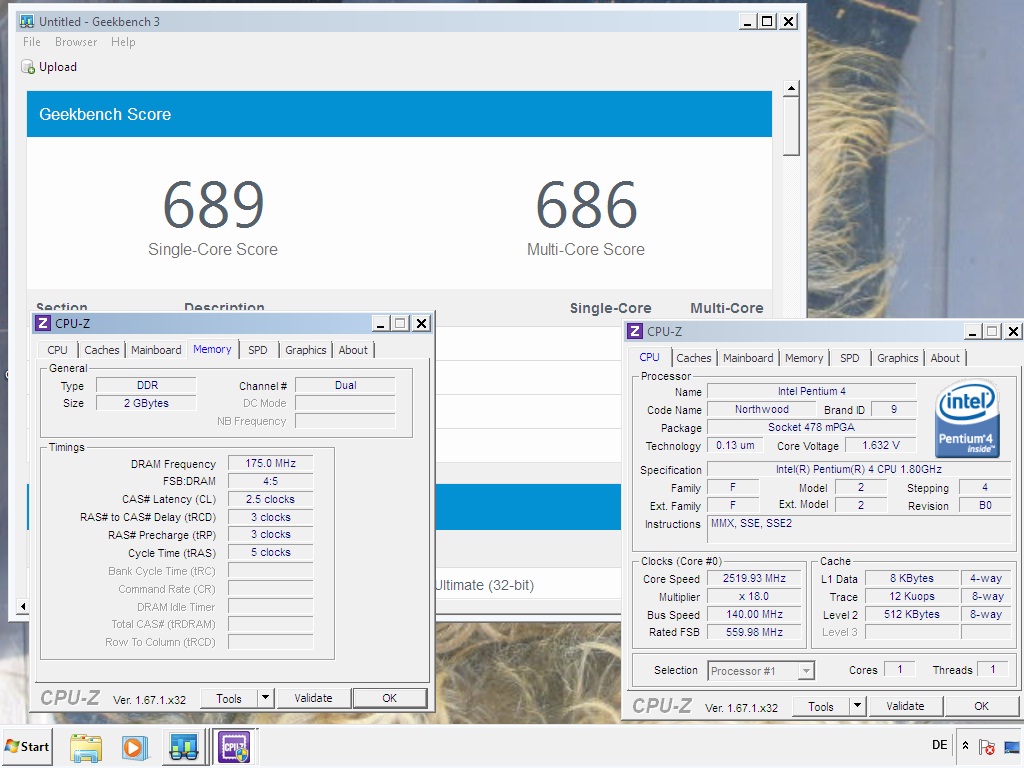Viewport: 1024px width, 768px height.
Task: Click OK in Memory CPU-Z window
Action: point(390,699)
